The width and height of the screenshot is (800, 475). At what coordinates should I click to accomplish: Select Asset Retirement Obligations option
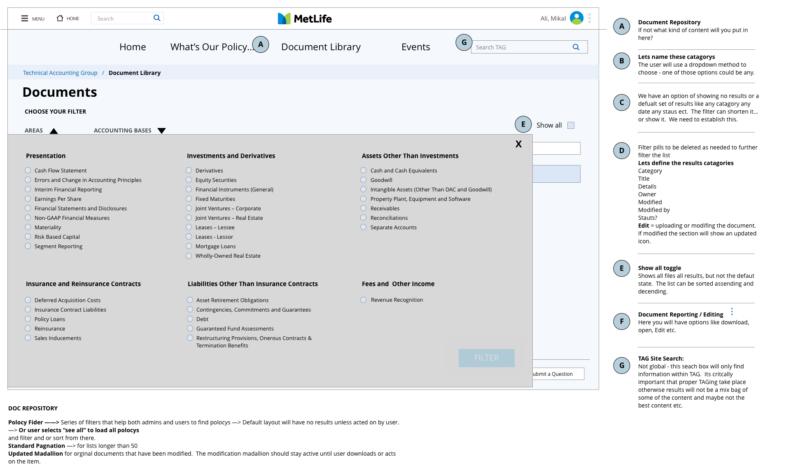click(190, 300)
